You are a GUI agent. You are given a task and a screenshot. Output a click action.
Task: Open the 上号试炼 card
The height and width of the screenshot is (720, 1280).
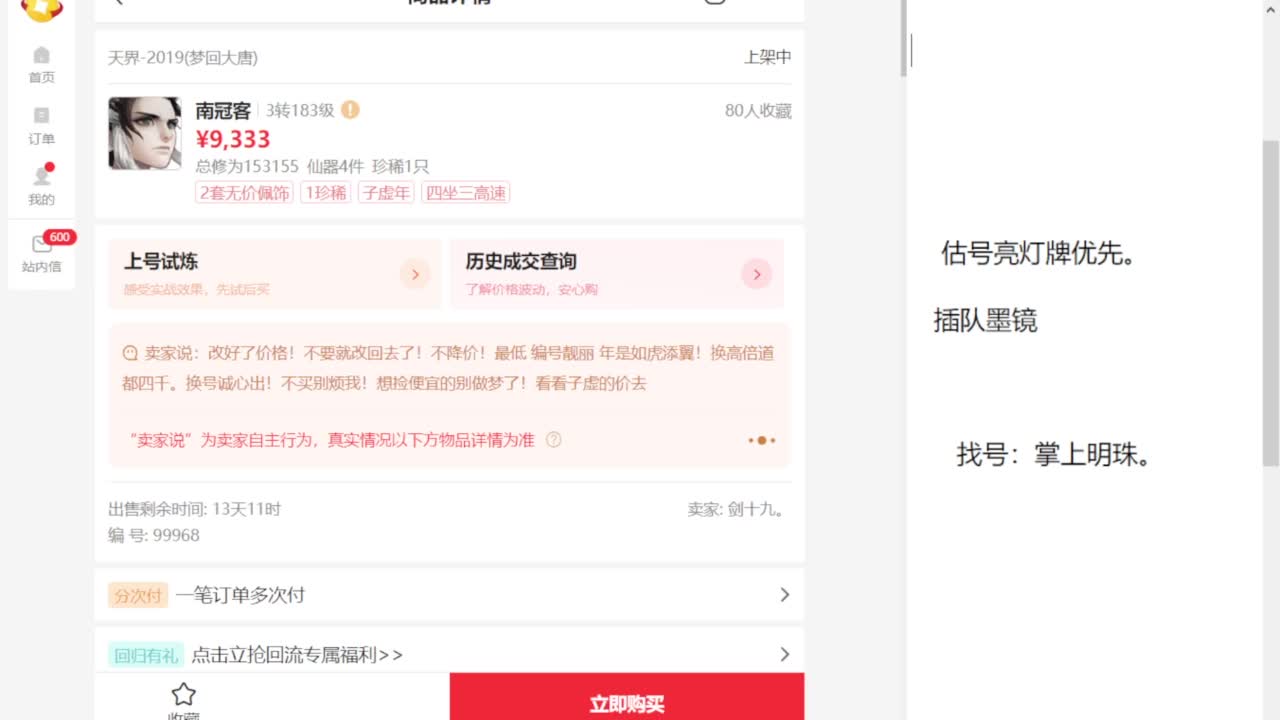tap(274, 274)
